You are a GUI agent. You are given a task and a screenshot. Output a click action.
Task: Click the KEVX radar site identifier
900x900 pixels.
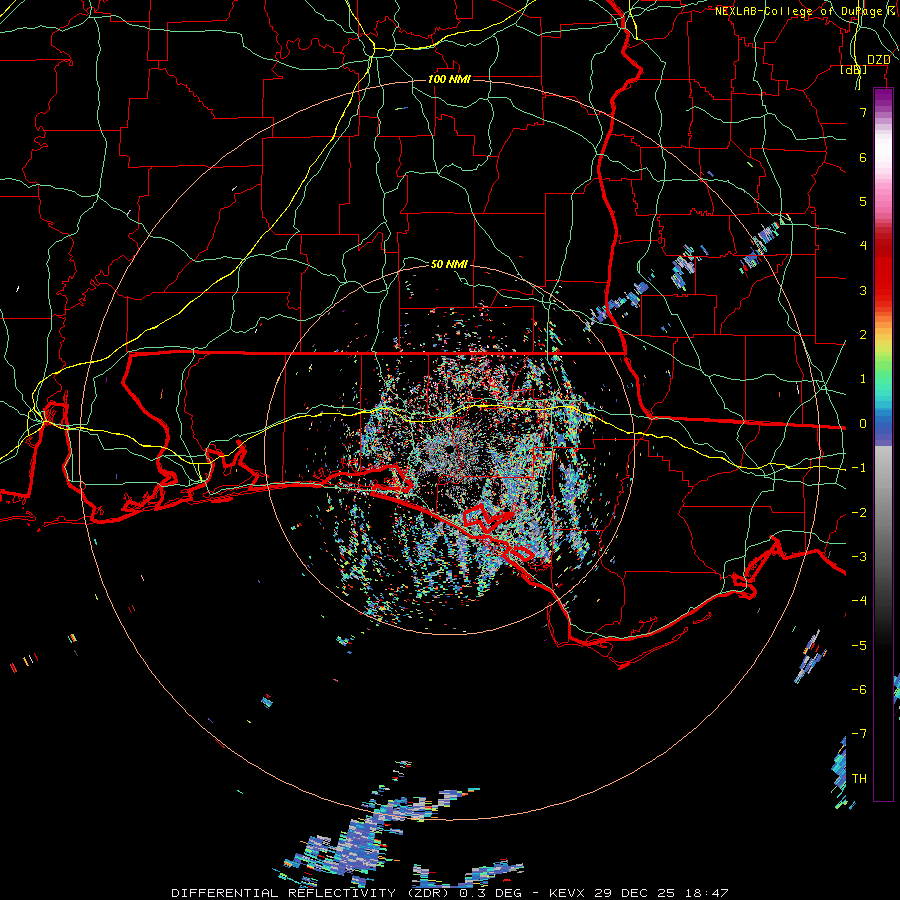click(x=567, y=893)
